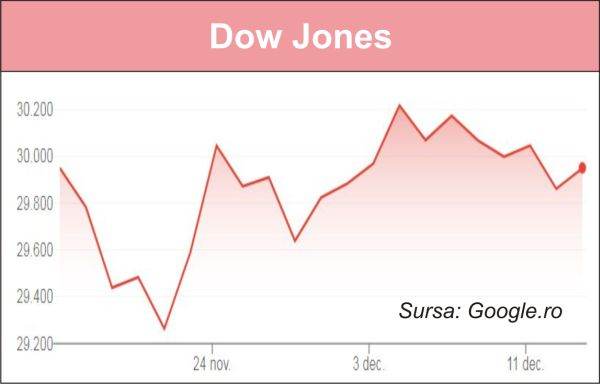This screenshot has width=600, height=384.
Task: Click the Dow Jones title text
Action: [x=300, y=36]
